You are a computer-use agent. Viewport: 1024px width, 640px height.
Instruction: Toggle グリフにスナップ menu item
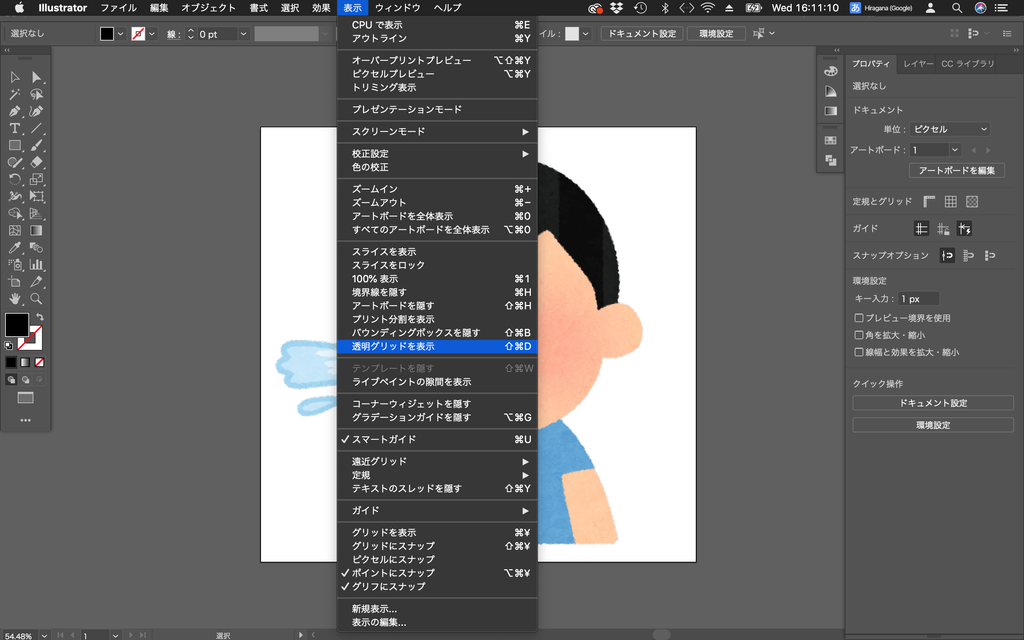tap(437, 586)
